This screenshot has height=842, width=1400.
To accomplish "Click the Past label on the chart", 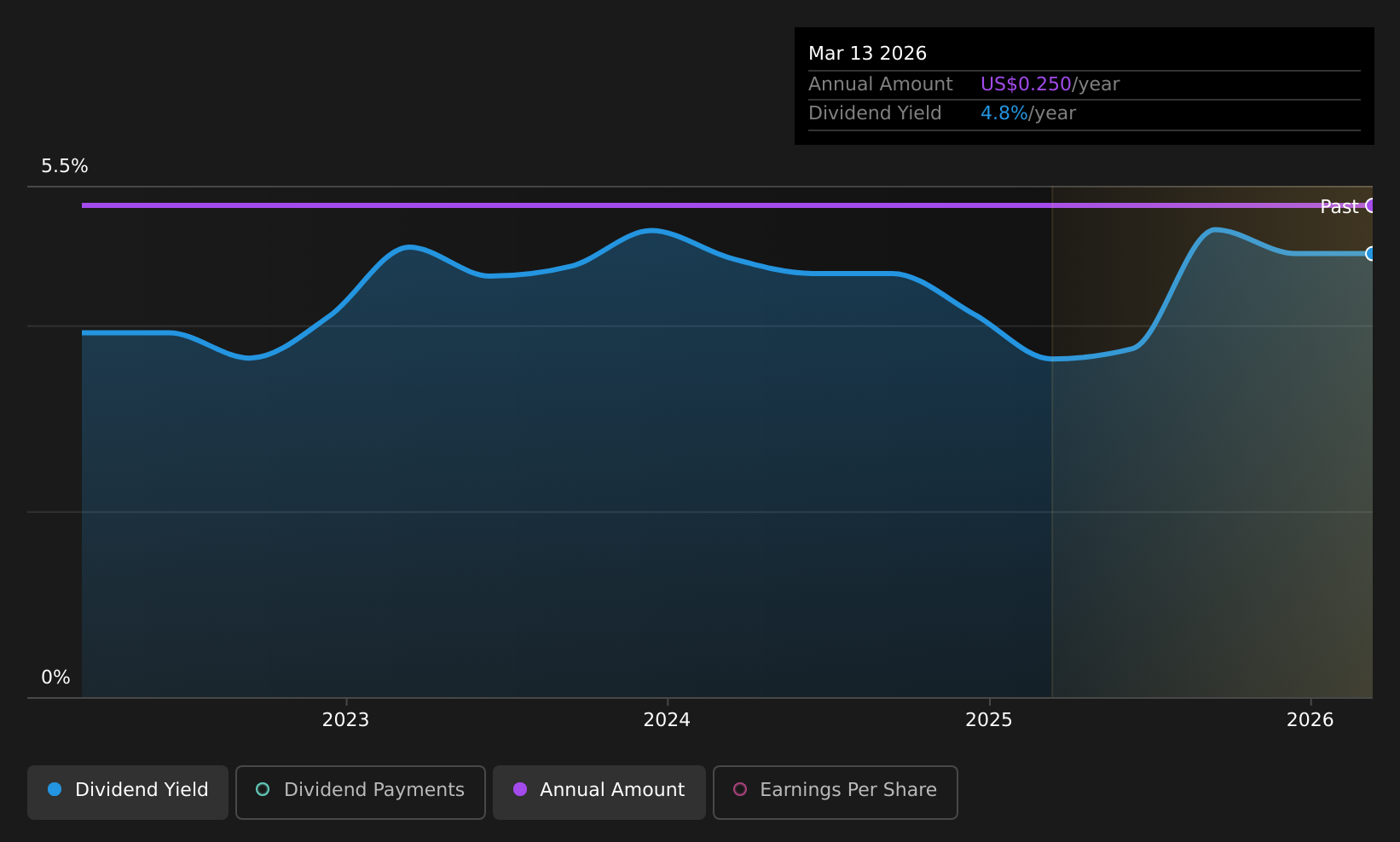I will [x=1339, y=206].
